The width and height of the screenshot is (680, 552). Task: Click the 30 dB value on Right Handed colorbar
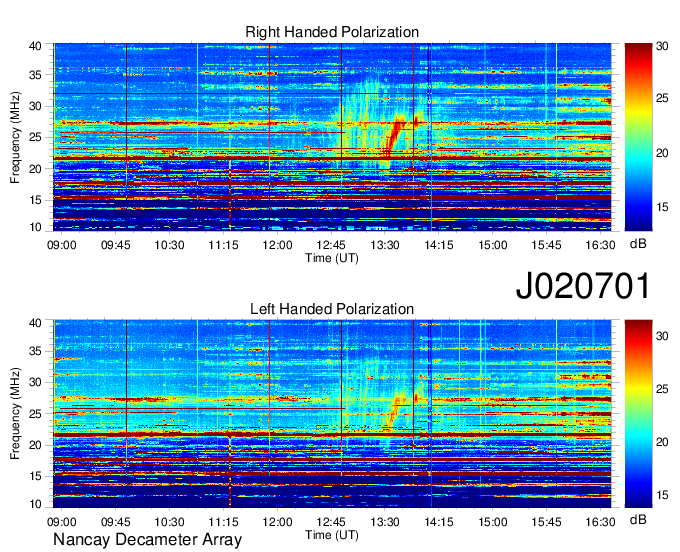click(662, 46)
